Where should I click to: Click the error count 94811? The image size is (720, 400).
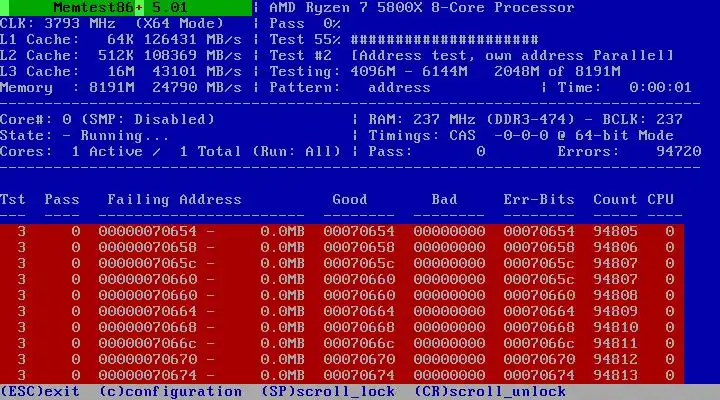click(x=615, y=344)
